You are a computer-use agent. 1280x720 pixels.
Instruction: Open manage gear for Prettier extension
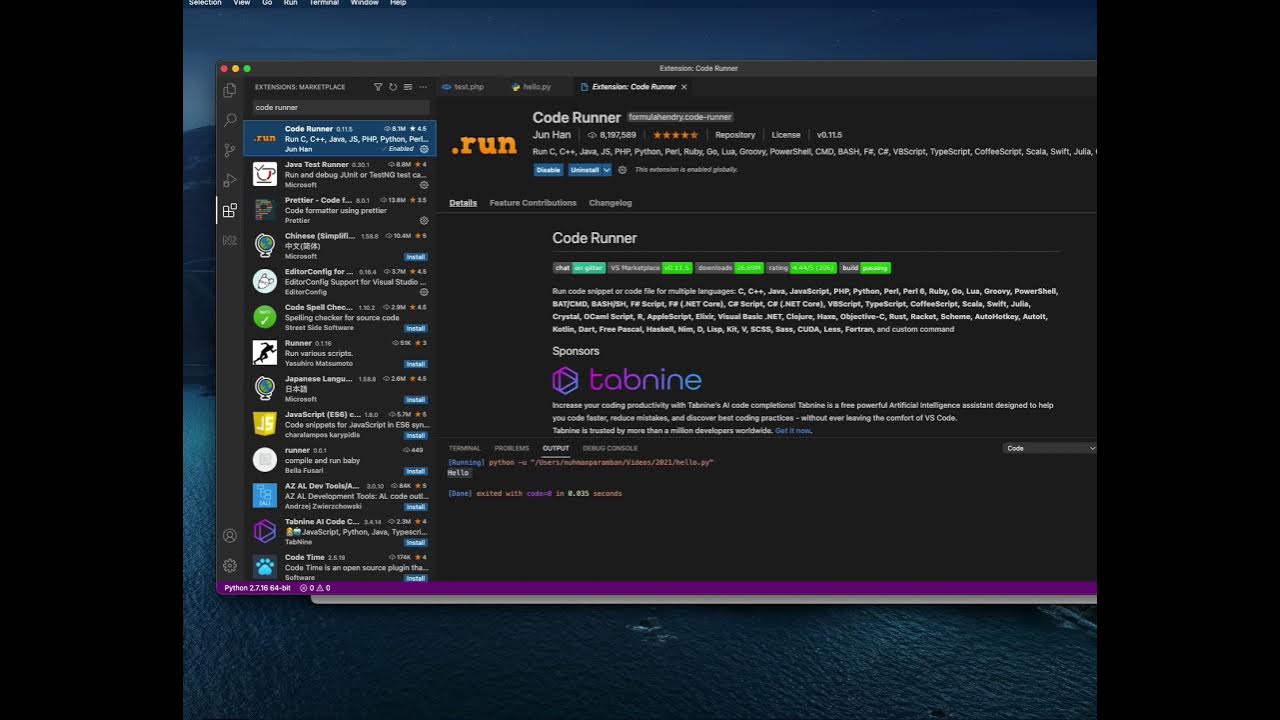point(424,220)
